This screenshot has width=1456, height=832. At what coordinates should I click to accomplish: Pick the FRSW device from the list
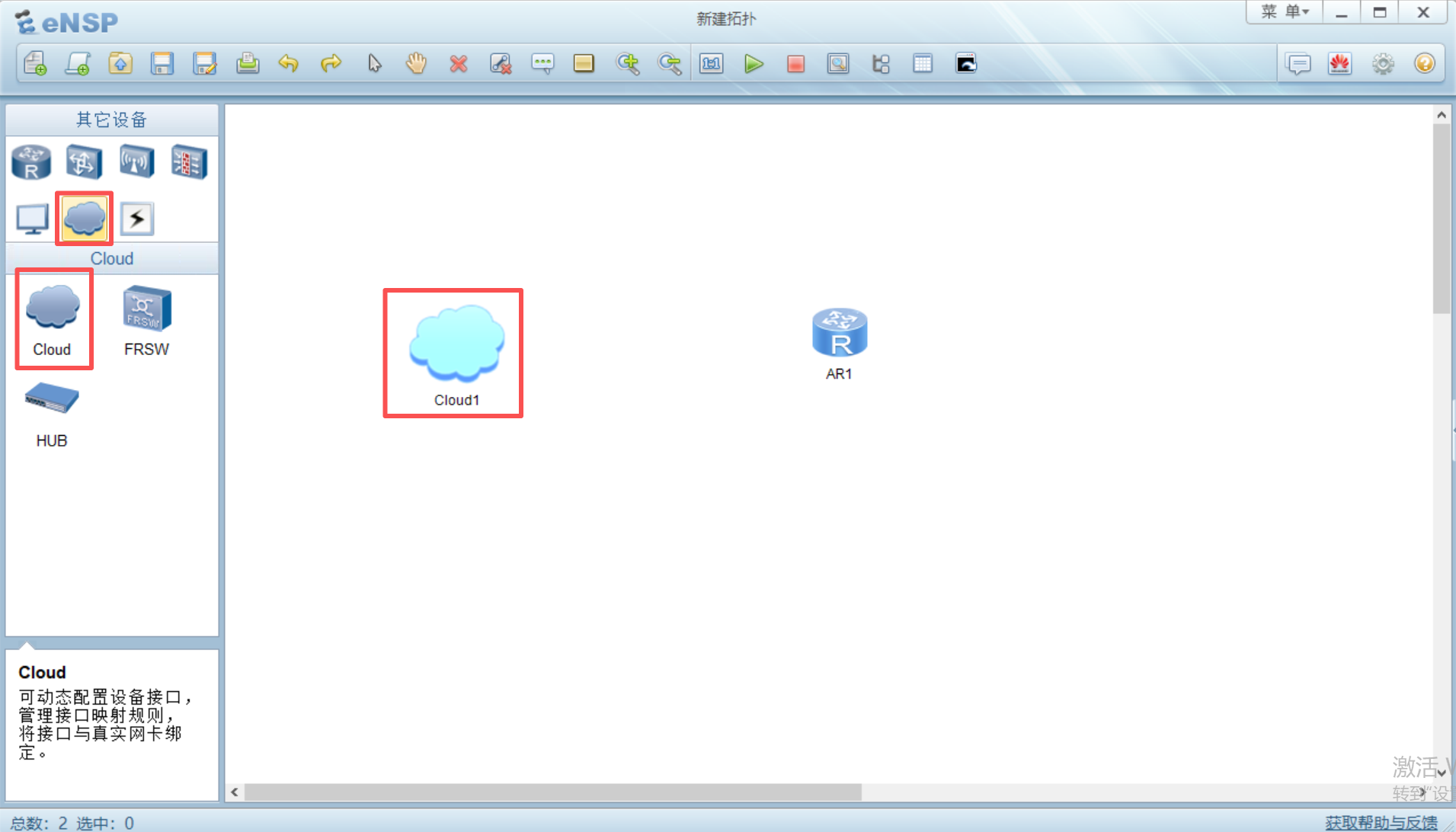tap(147, 320)
